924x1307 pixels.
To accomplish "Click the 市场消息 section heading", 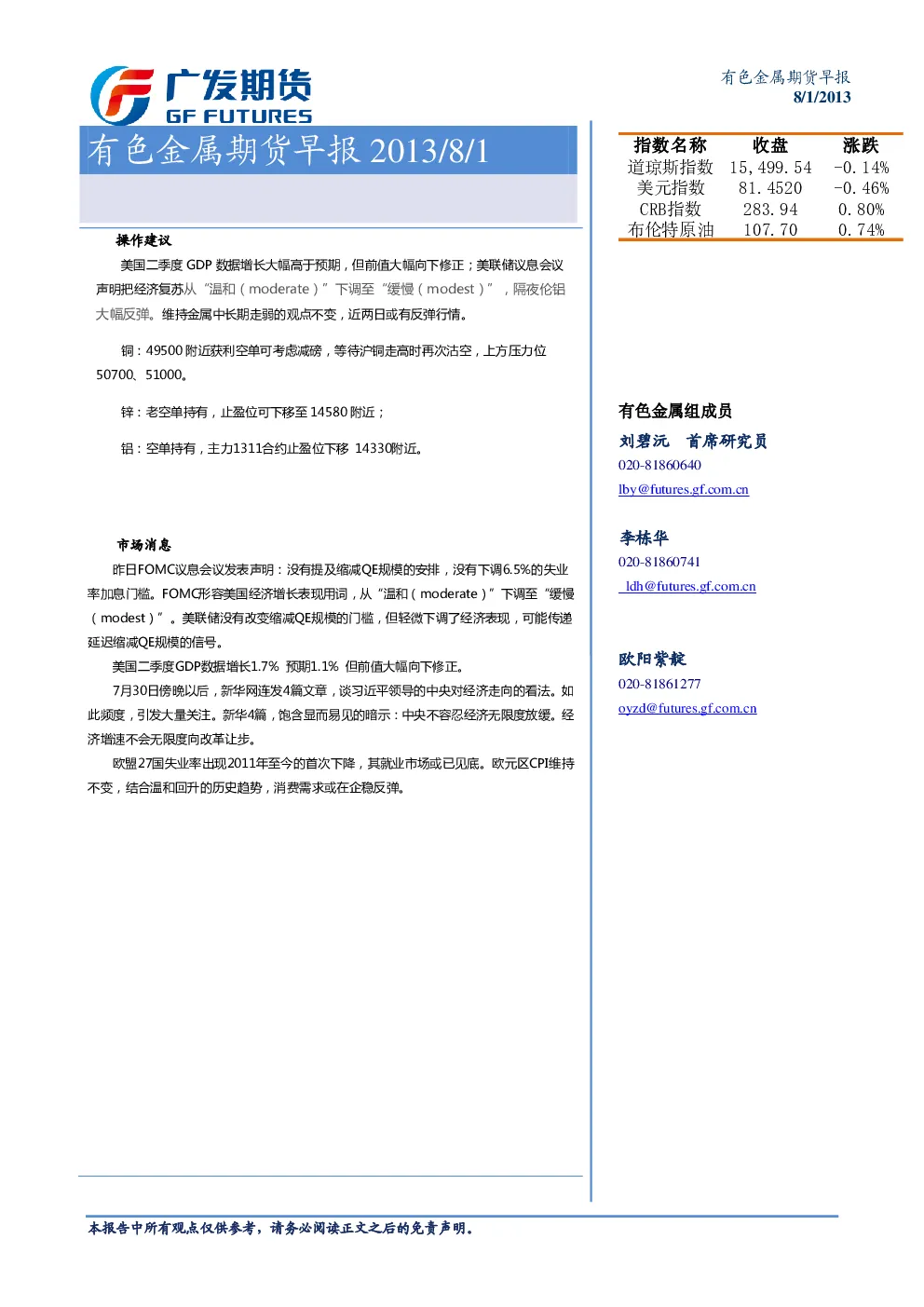I will point(143,545).
